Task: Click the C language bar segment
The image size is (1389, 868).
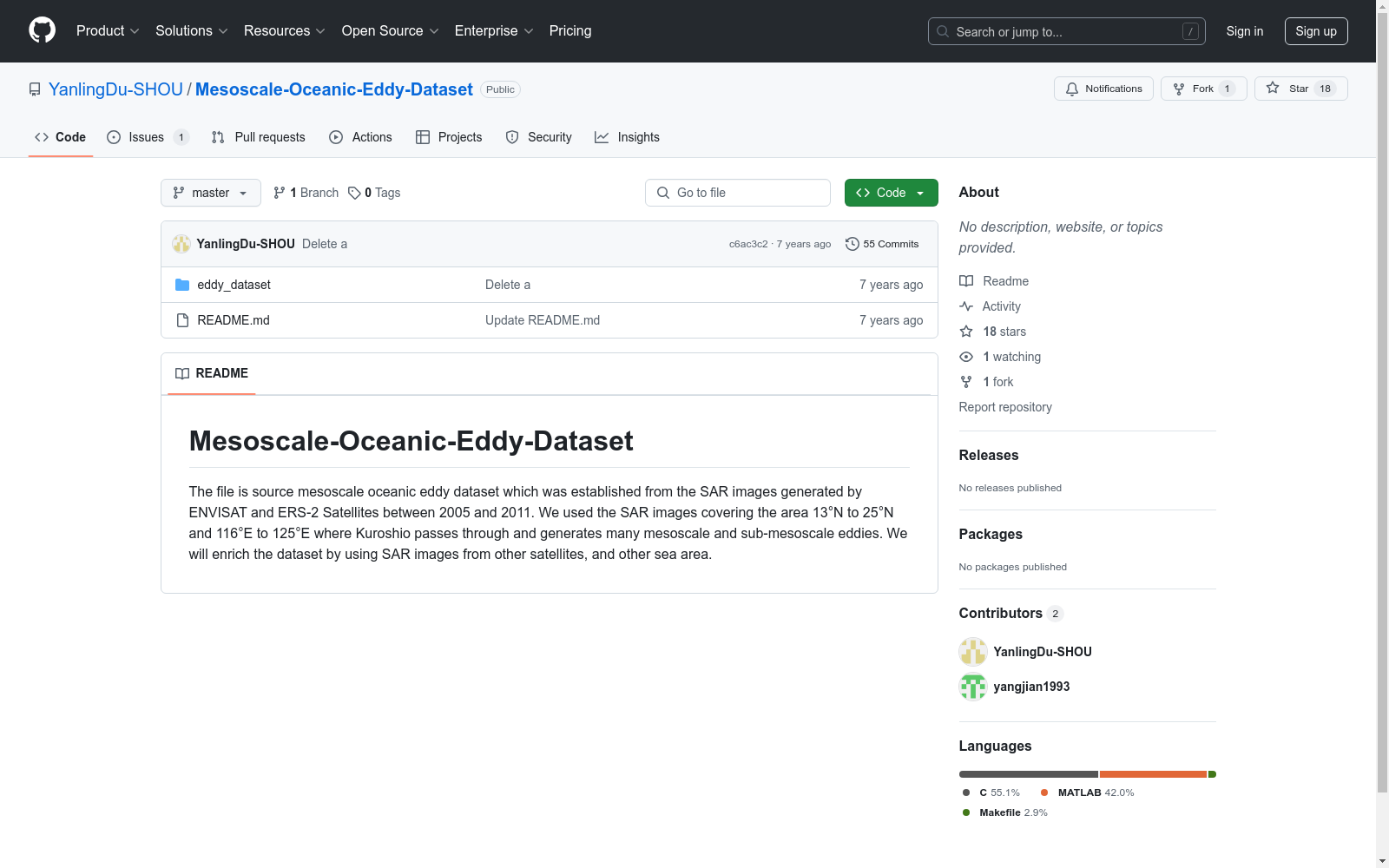Action: 1029,774
